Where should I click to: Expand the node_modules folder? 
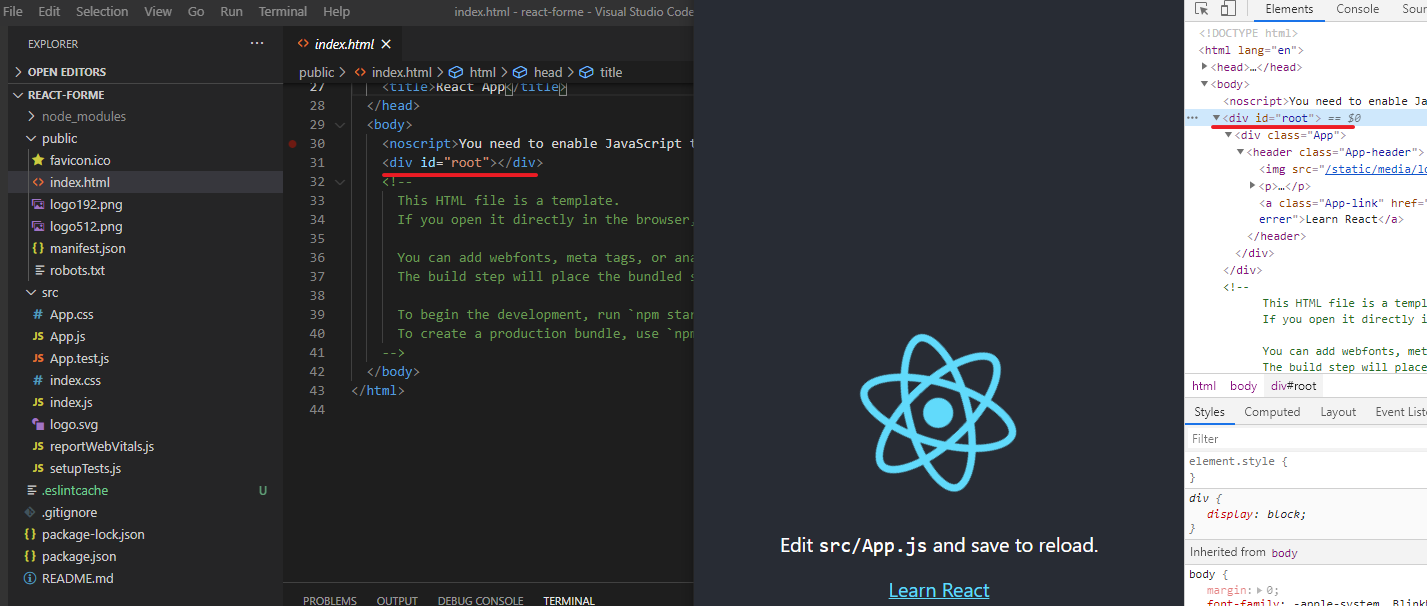pyautogui.click(x=84, y=116)
